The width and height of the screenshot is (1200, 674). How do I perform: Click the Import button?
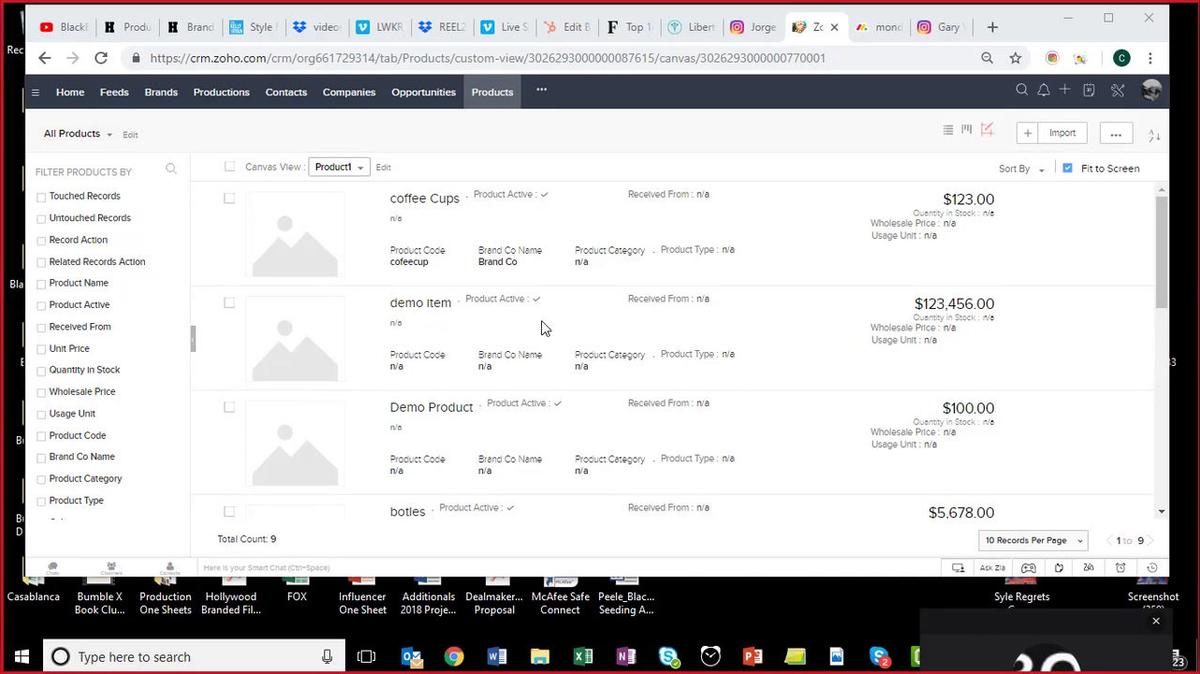(1062, 133)
